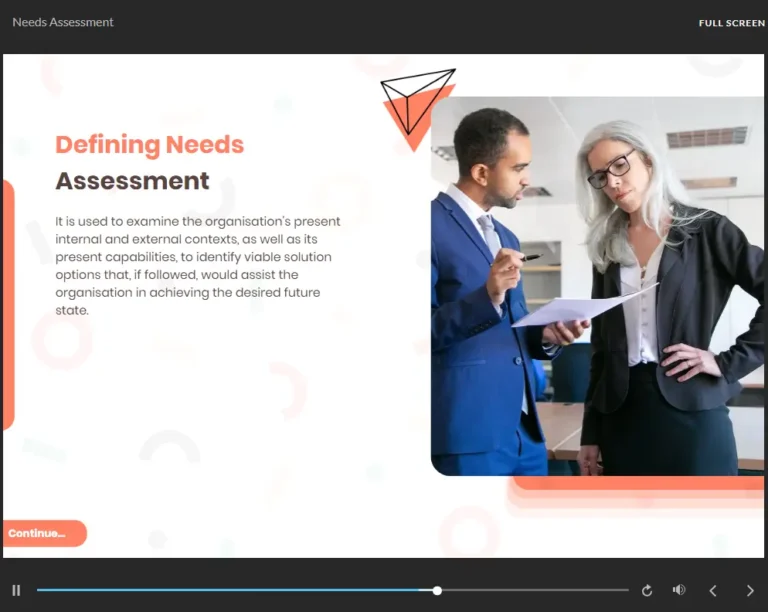Advance with the next slide arrow

(750, 591)
